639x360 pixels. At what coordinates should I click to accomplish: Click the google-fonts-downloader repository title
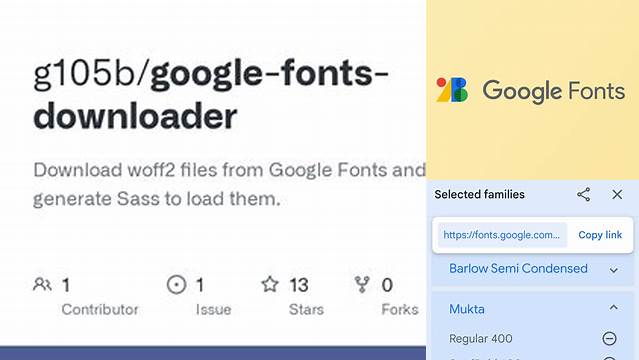(x=210, y=95)
